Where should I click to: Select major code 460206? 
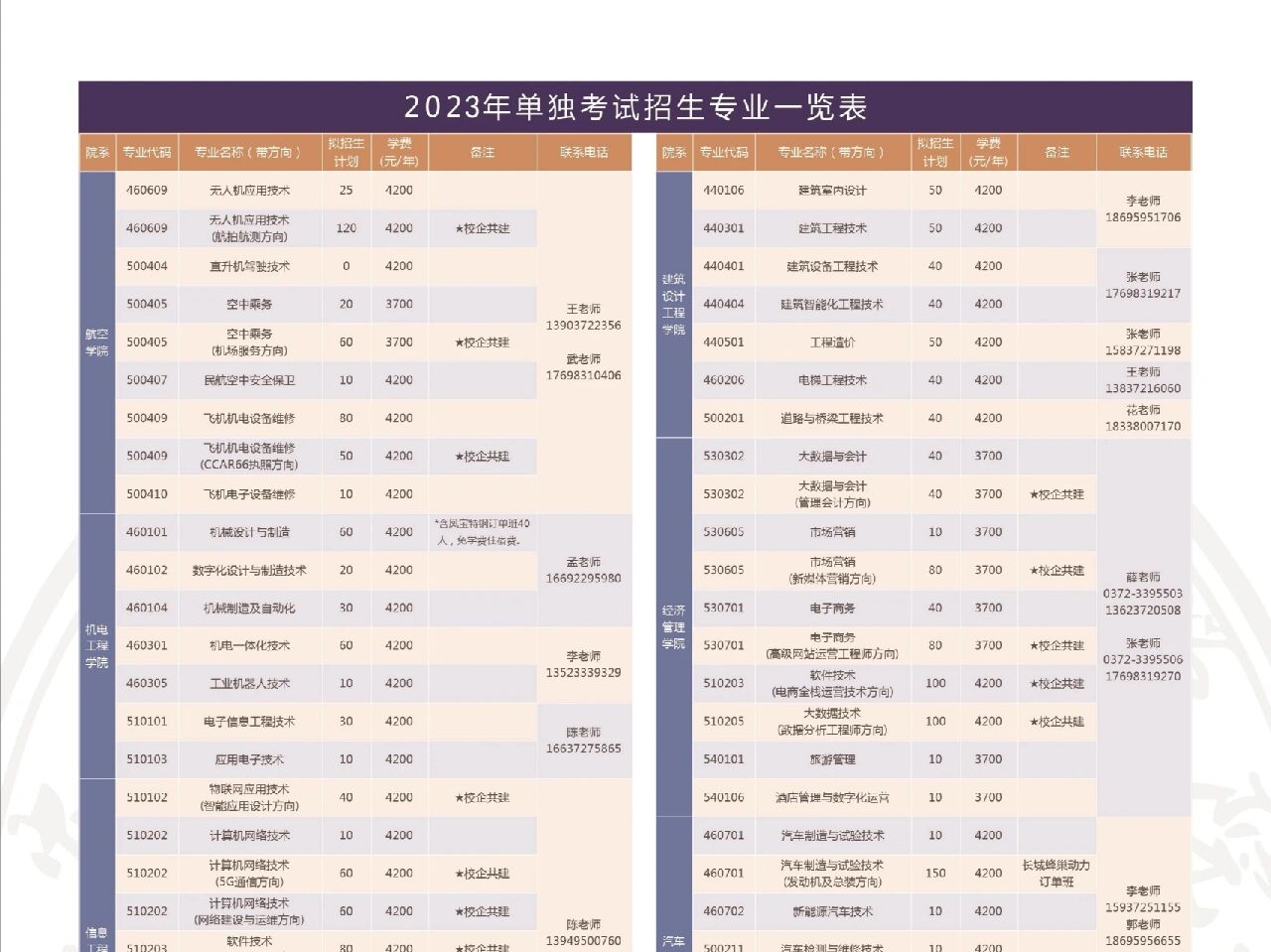click(724, 380)
